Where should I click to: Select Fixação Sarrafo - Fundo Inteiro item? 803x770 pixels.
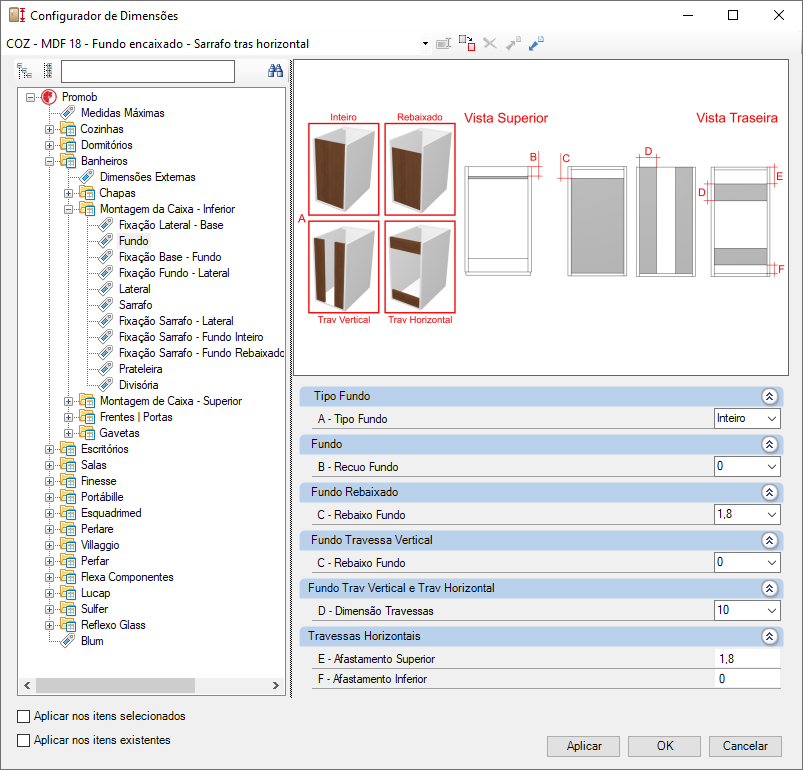pos(191,337)
